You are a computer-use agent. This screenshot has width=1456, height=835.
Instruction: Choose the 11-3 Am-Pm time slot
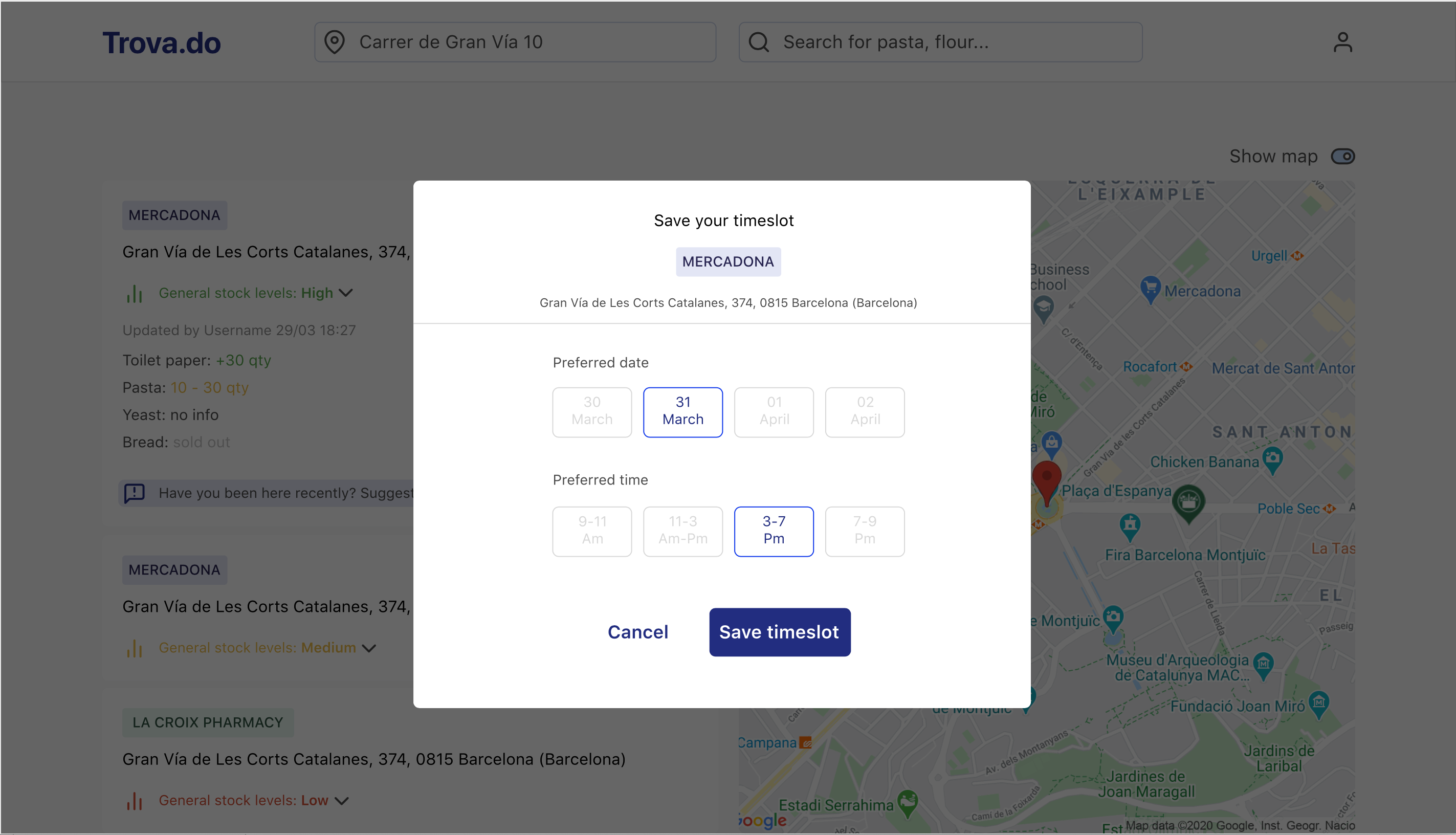[682, 531]
